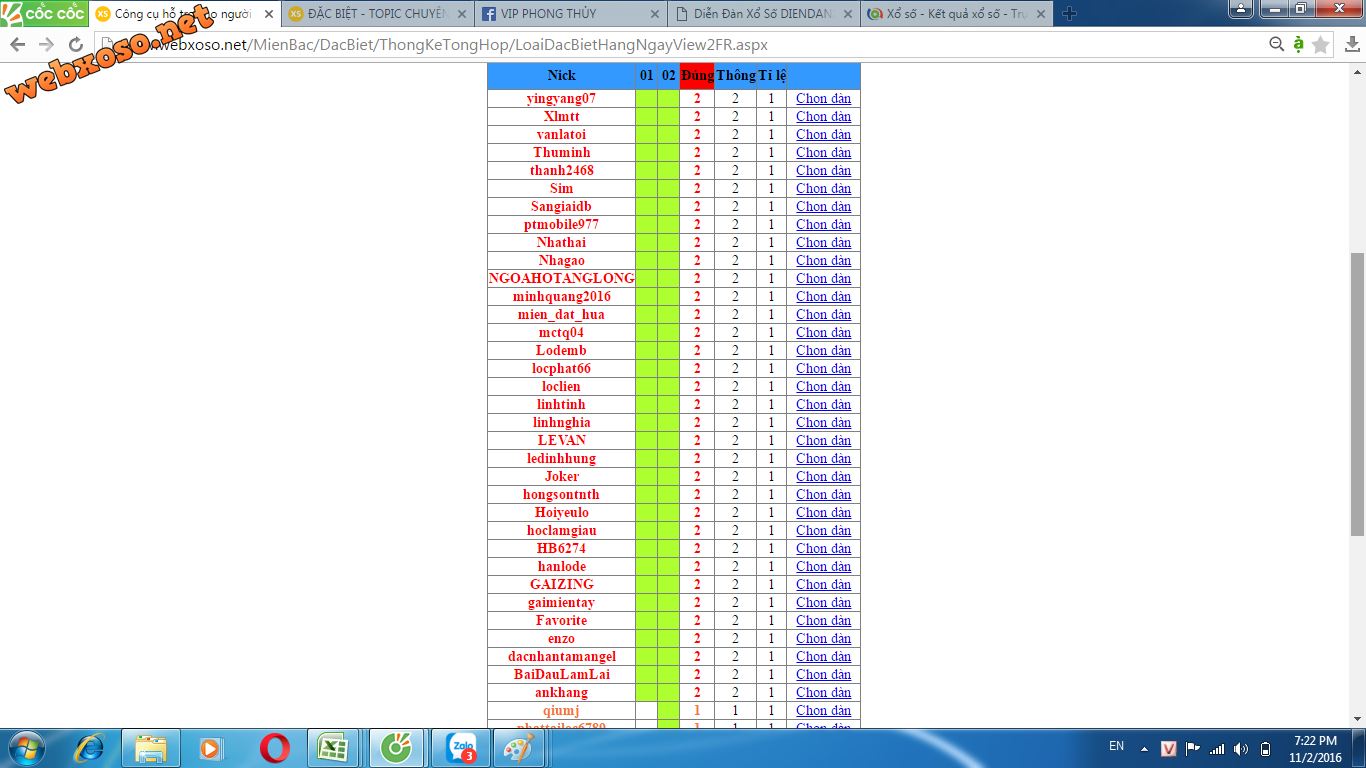The height and width of the screenshot is (768, 1366).
Task: Open 'Chọn dàn' link for ankhang
Action: pos(823,692)
